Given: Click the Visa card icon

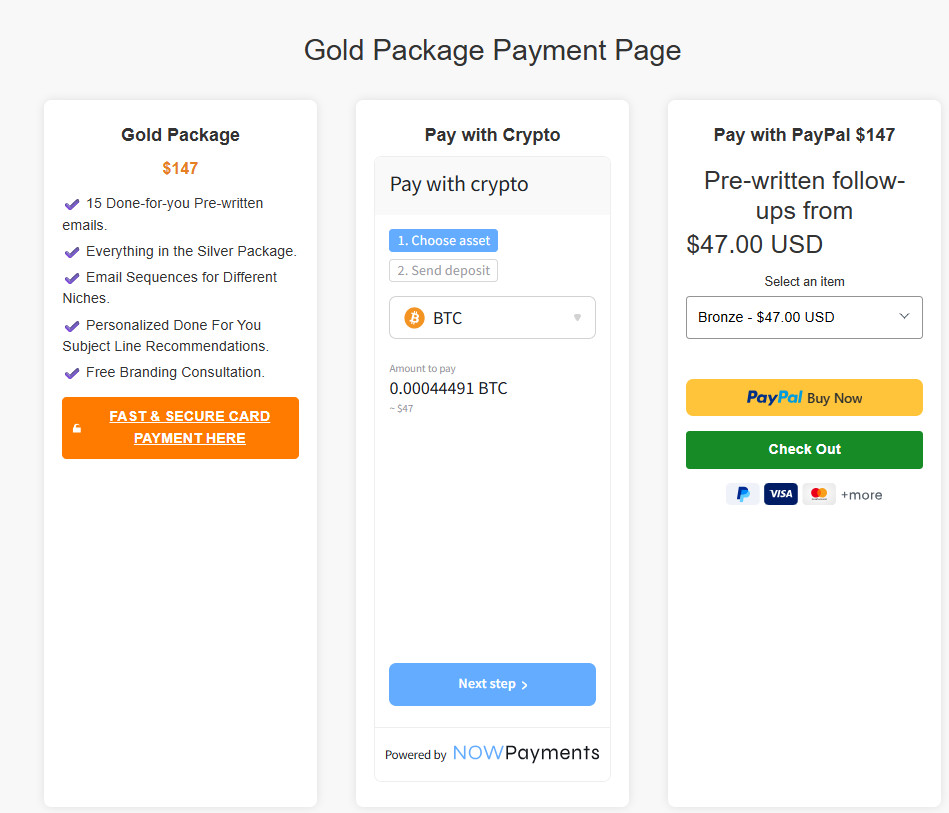Looking at the screenshot, I should pyautogui.click(x=781, y=494).
